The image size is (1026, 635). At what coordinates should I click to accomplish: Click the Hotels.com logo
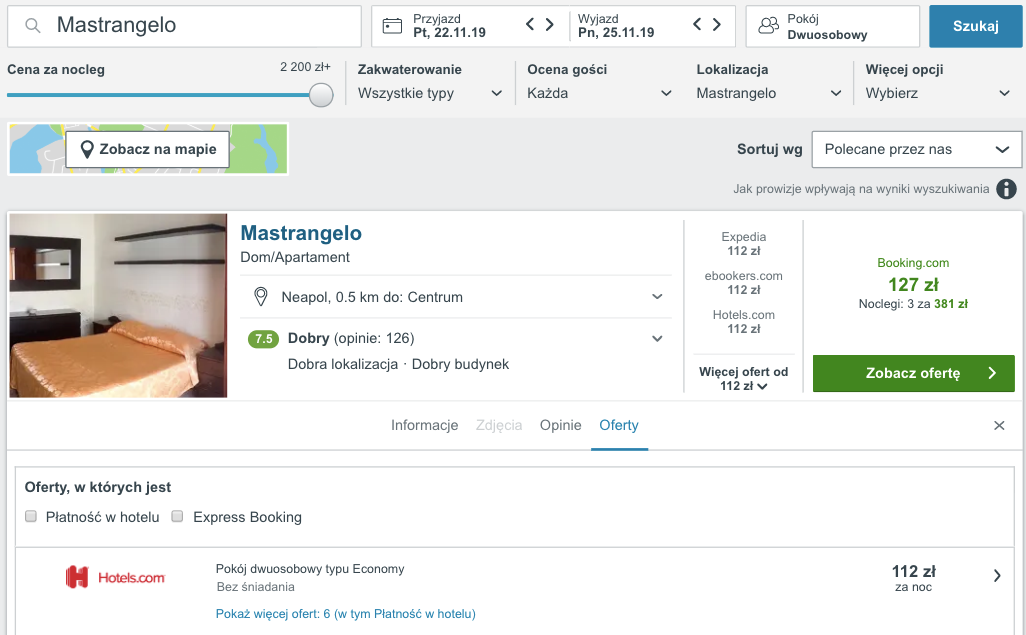(x=115, y=577)
